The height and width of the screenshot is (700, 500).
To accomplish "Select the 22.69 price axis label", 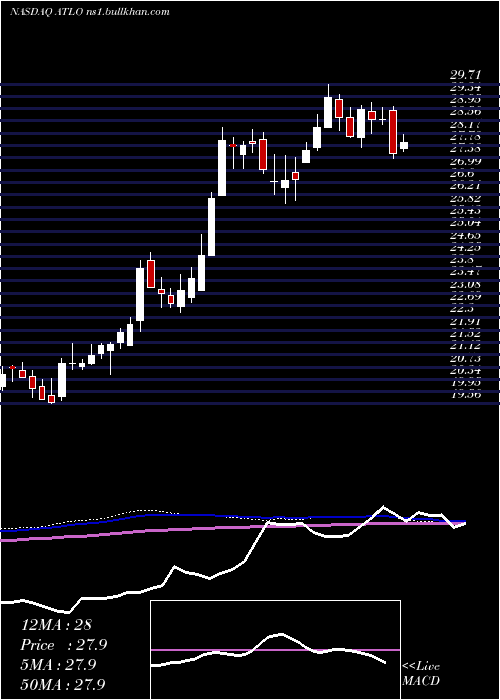I will tap(465, 296).
